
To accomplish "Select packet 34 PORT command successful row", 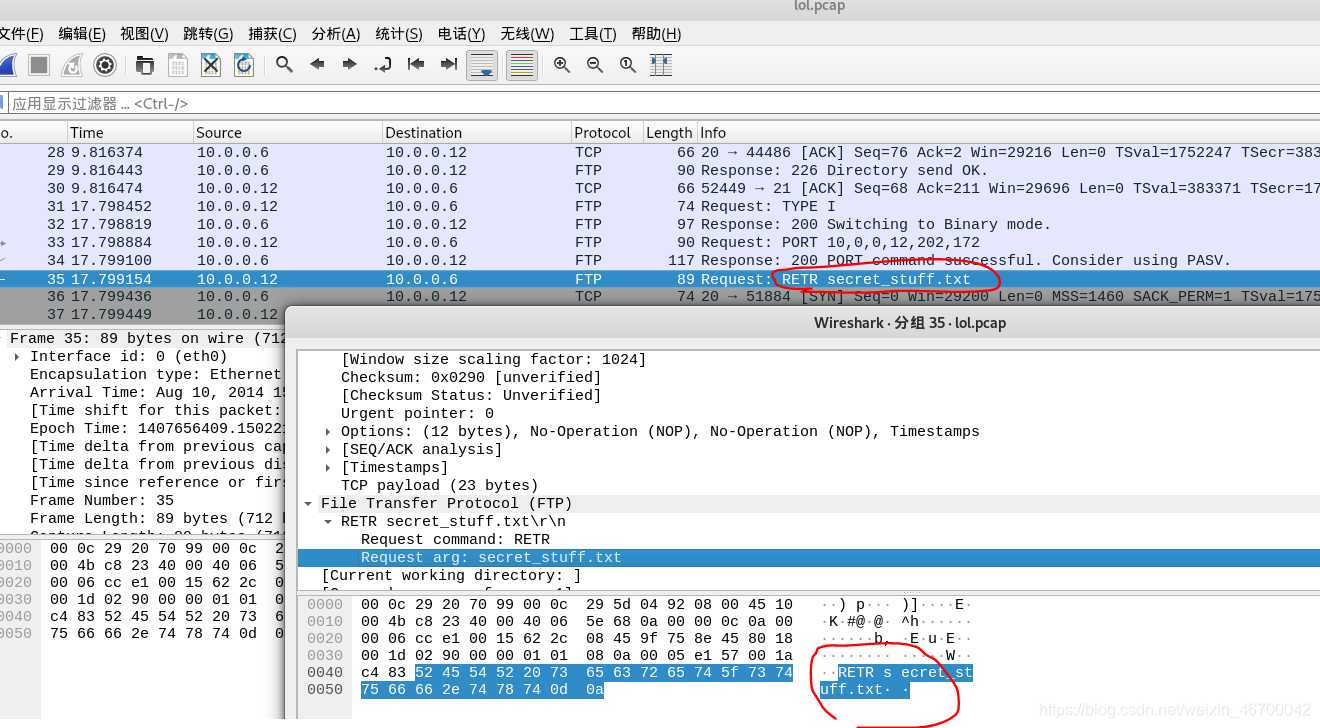I will [x=660, y=260].
